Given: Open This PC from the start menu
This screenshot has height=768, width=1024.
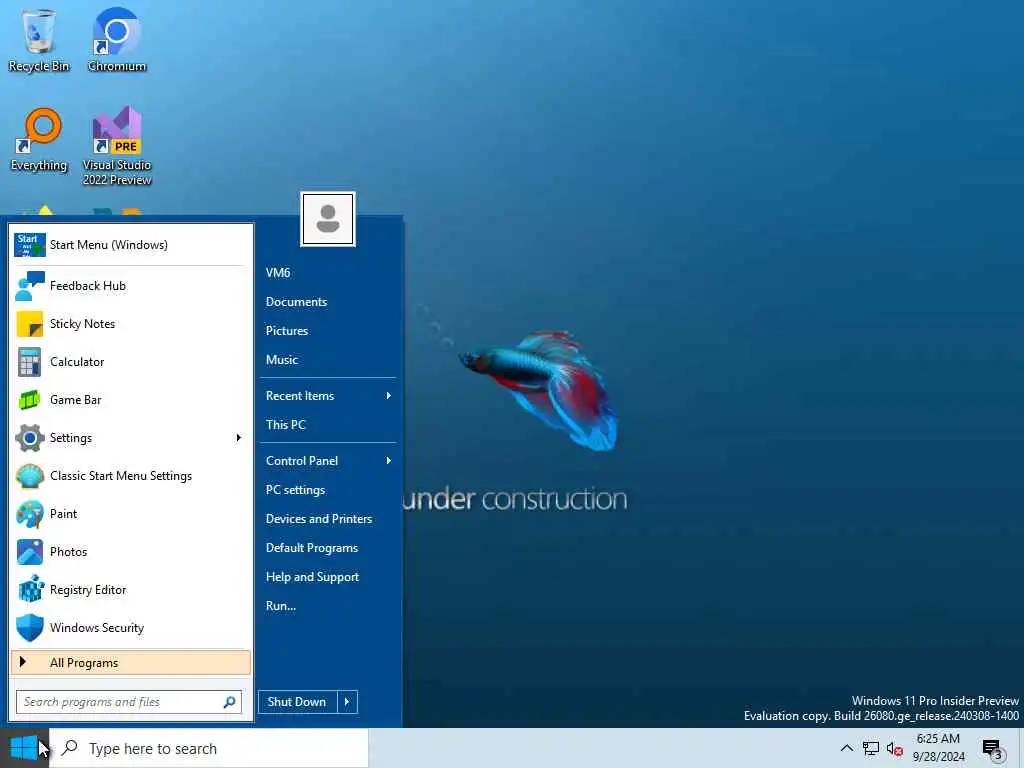Looking at the screenshot, I should tap(285, 424).
